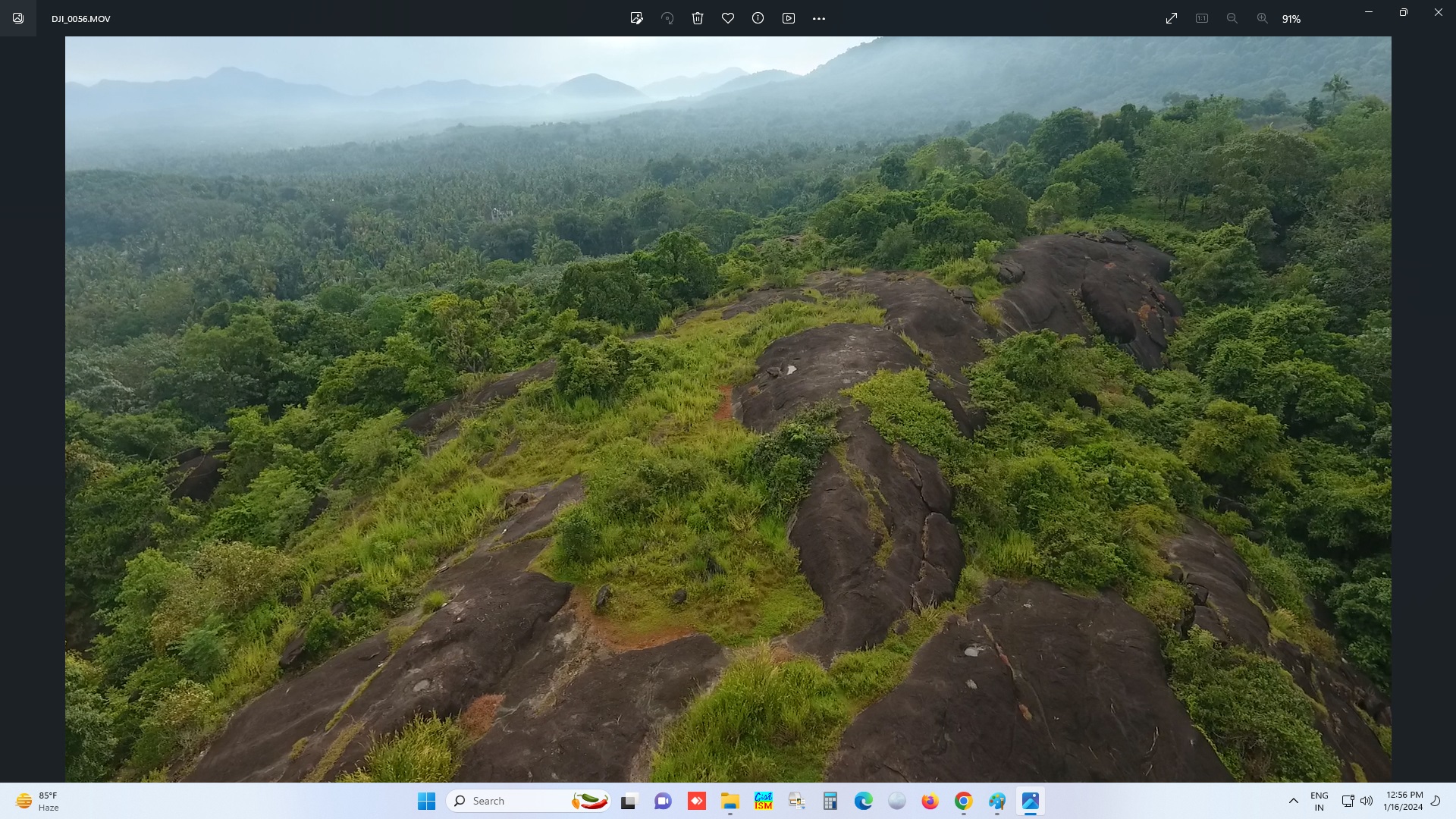Click the landscape photo in viewer

pyautogui.click(x=728, y=409)
